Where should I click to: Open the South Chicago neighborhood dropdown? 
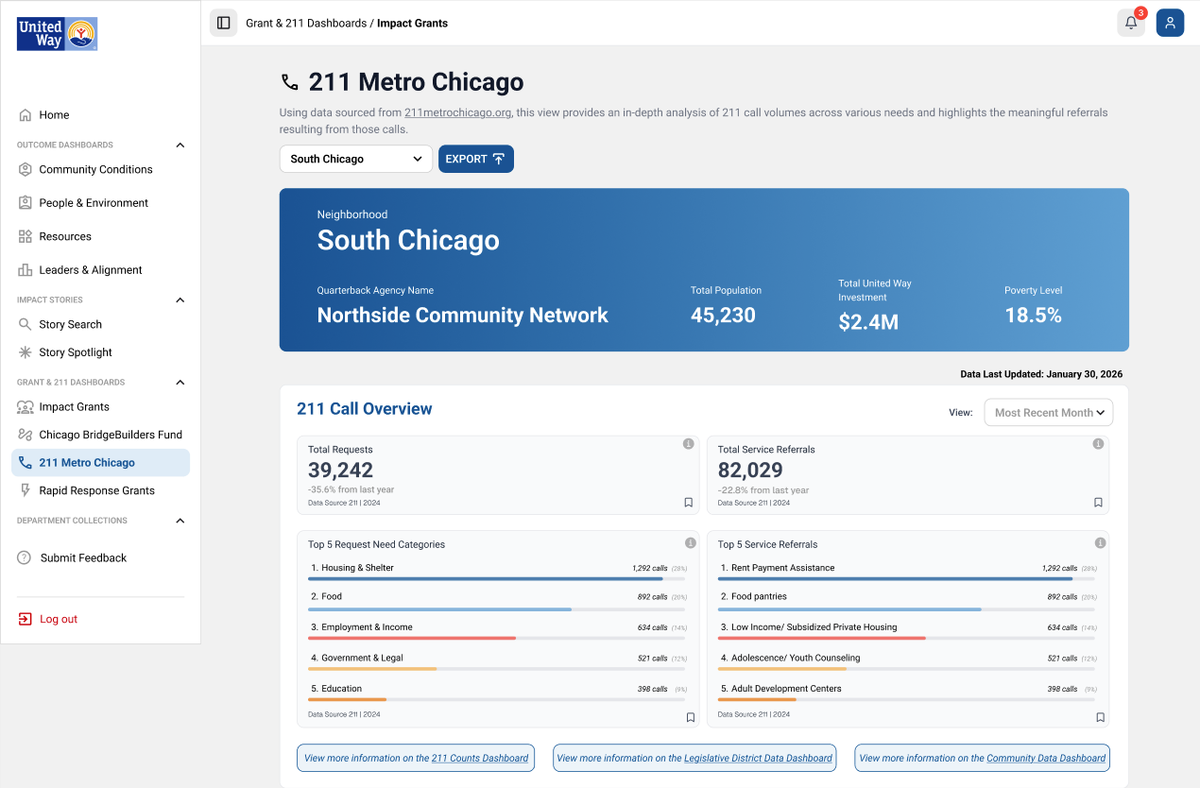356,159
